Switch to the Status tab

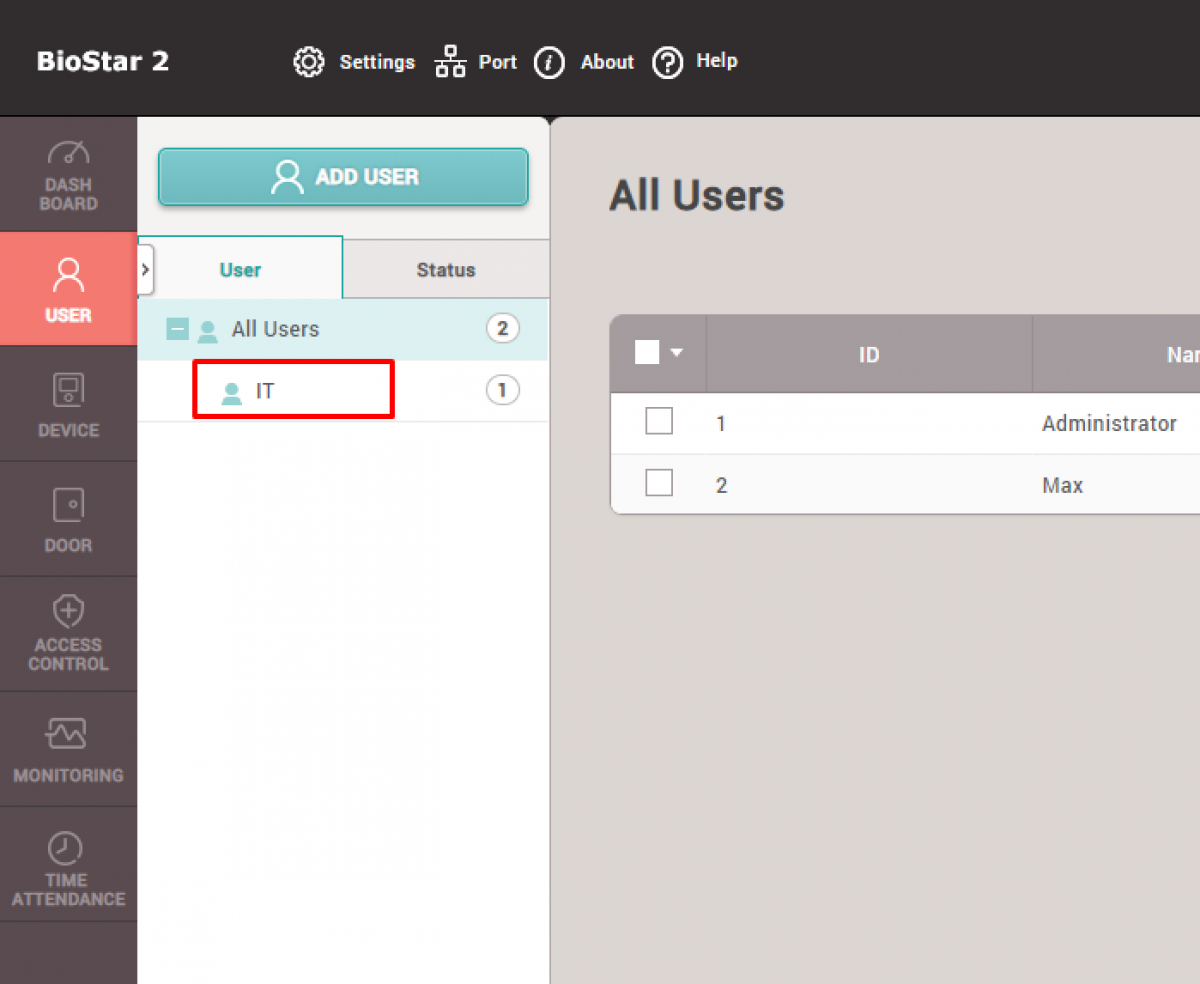coord(445,270)
